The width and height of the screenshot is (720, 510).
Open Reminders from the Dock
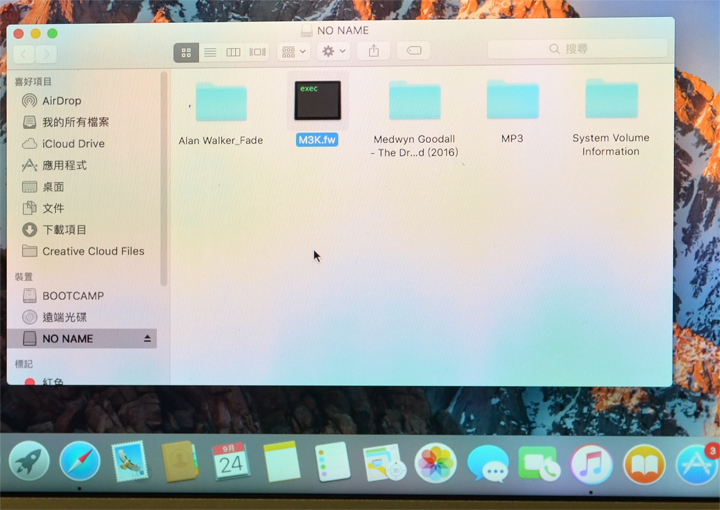click(332, 462)
